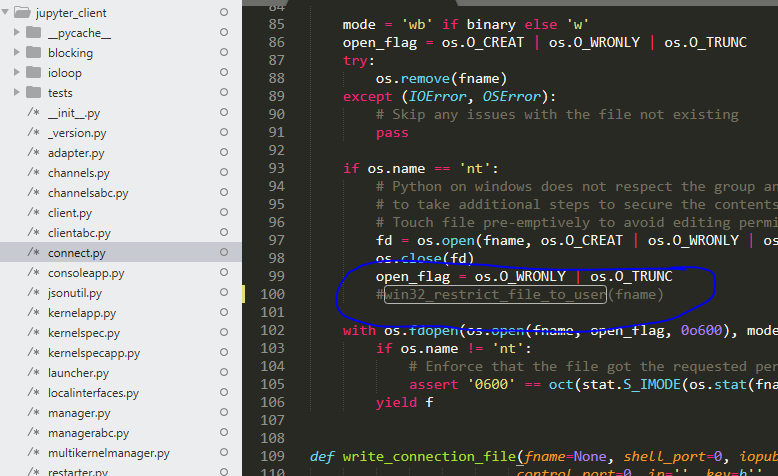This screenshot has width=778, height=476.
Task: Open channelsabc.py file
Action: [x=88, y=193]
